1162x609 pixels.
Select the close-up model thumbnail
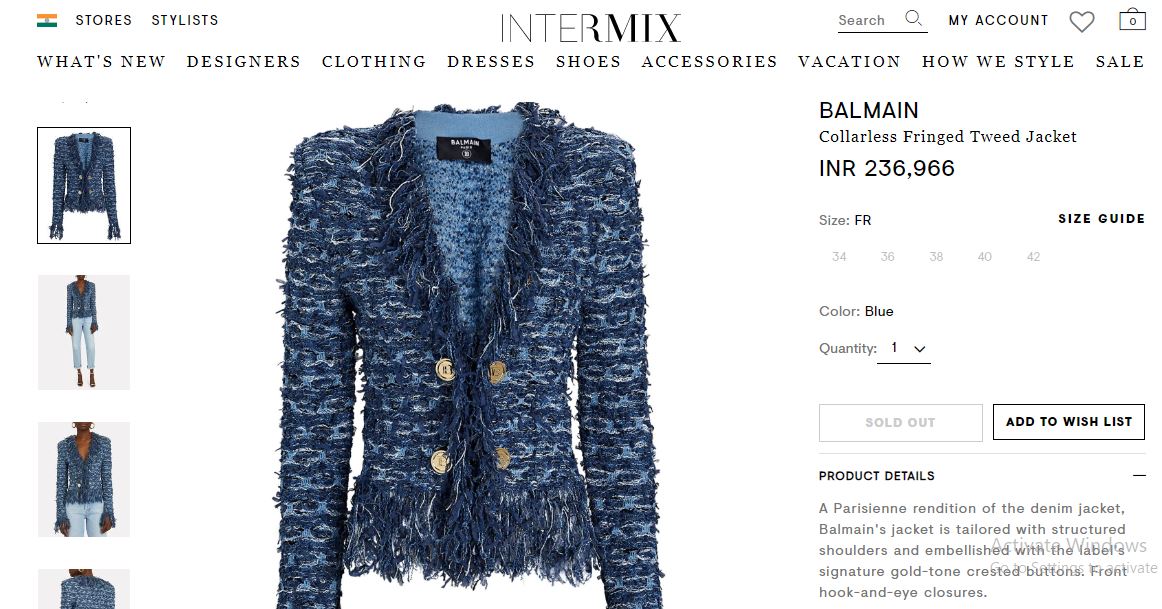pos(84,479)
